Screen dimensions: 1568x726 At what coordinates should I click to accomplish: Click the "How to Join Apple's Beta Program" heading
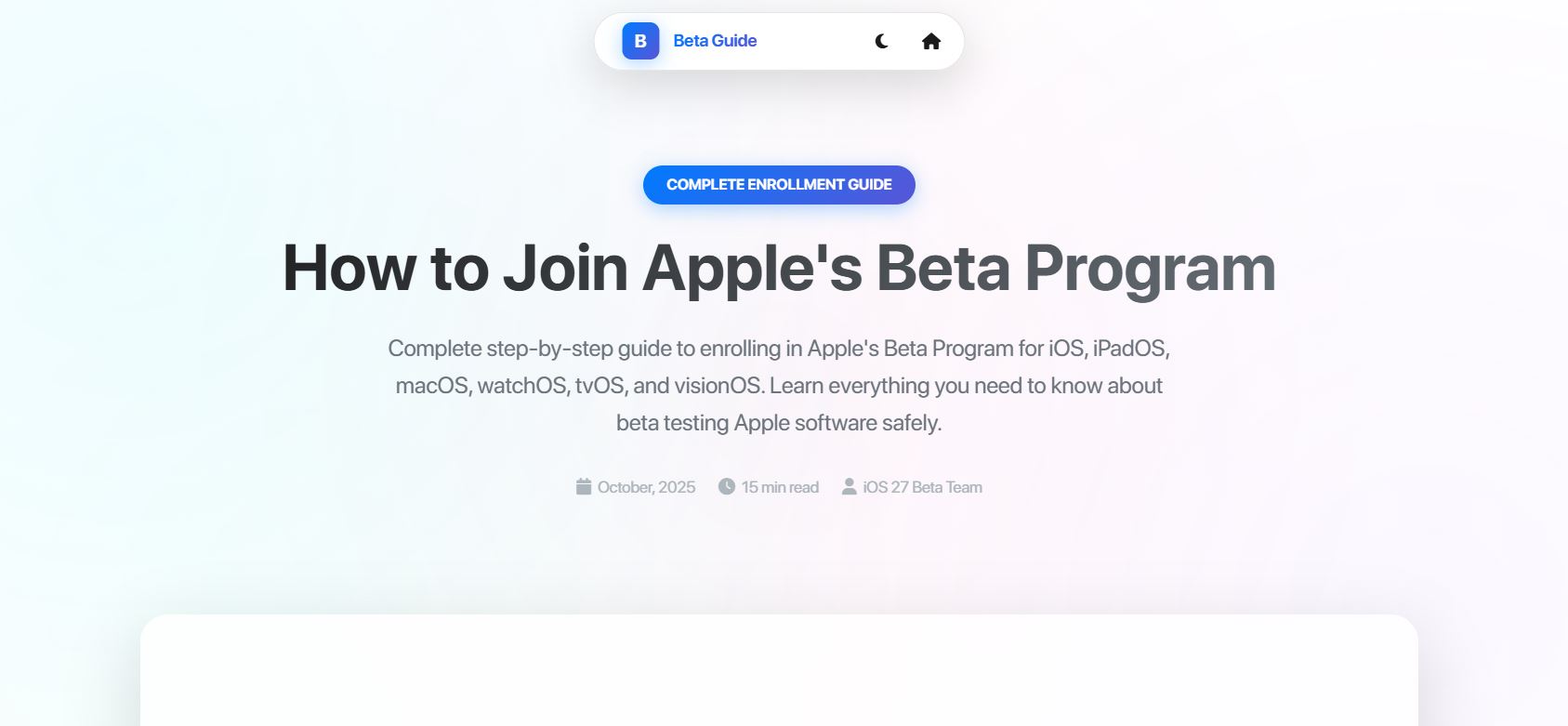779,268
